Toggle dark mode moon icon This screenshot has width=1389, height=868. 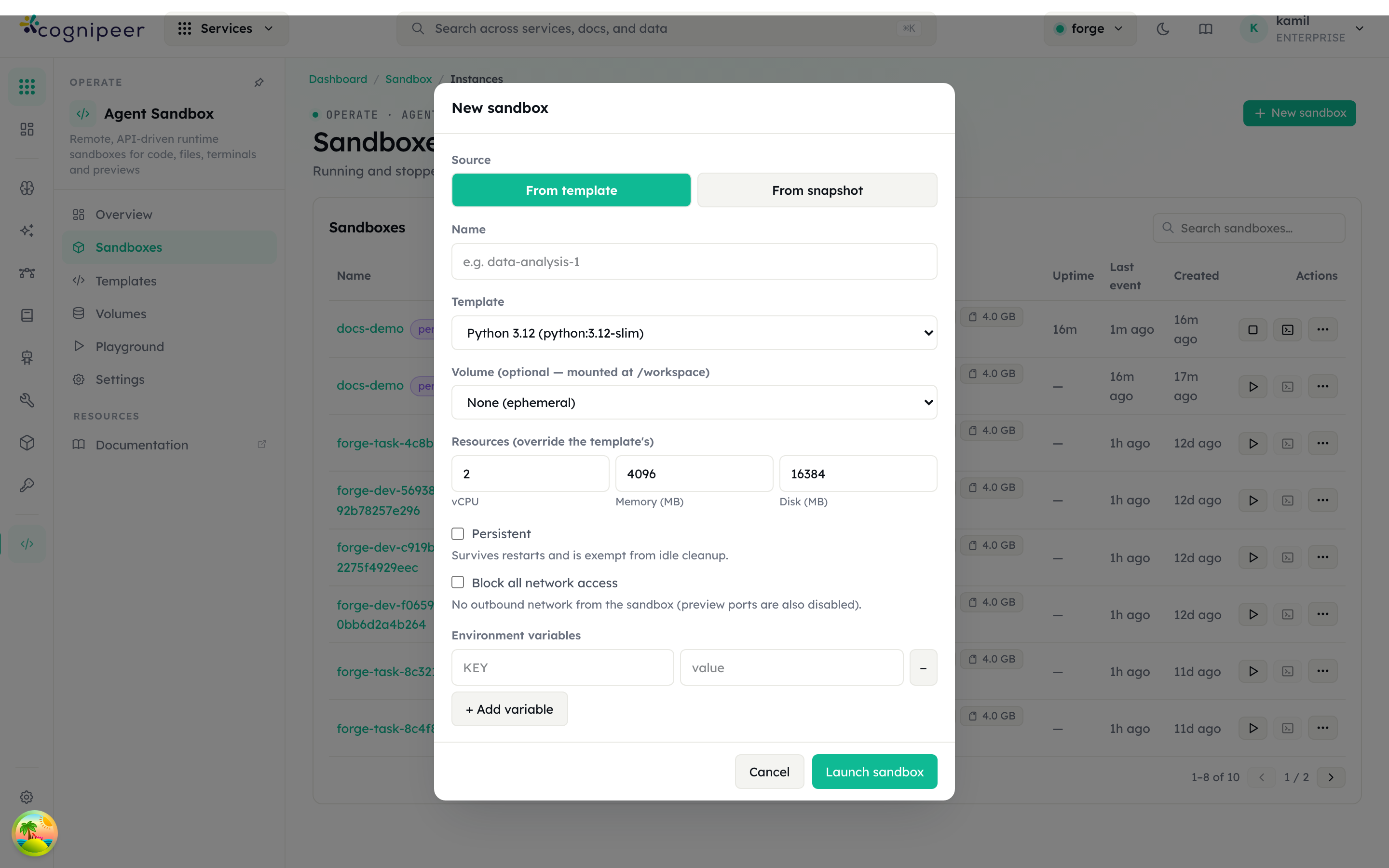[x=1163, y=29]
